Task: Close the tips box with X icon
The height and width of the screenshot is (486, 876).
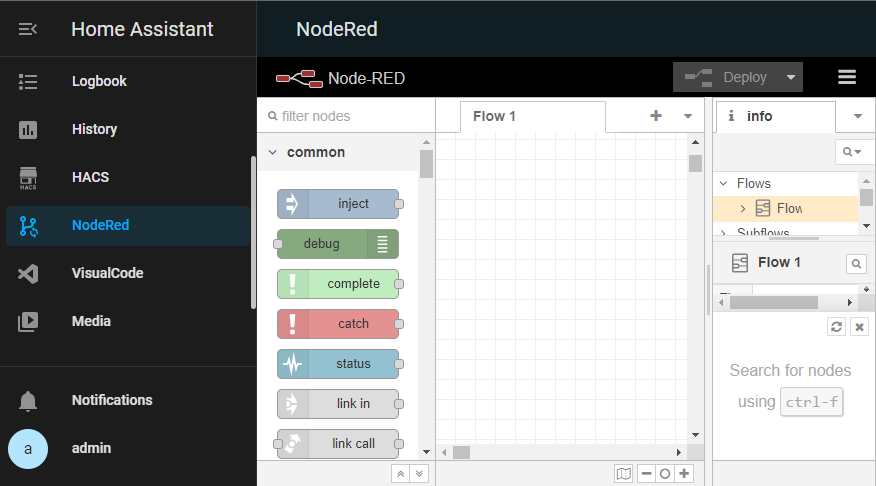Action: coord(859,327)
